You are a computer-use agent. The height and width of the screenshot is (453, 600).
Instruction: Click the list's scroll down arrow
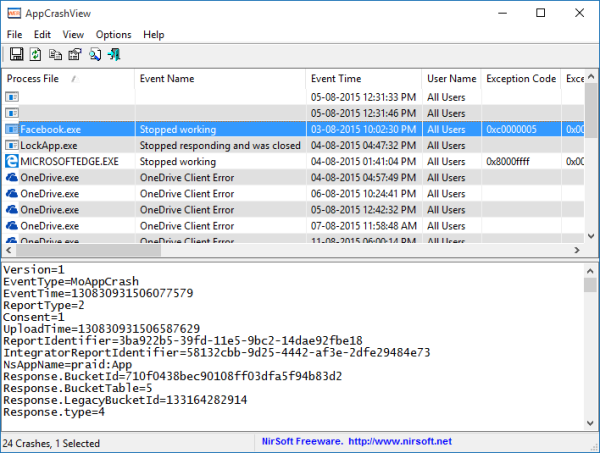591,236
